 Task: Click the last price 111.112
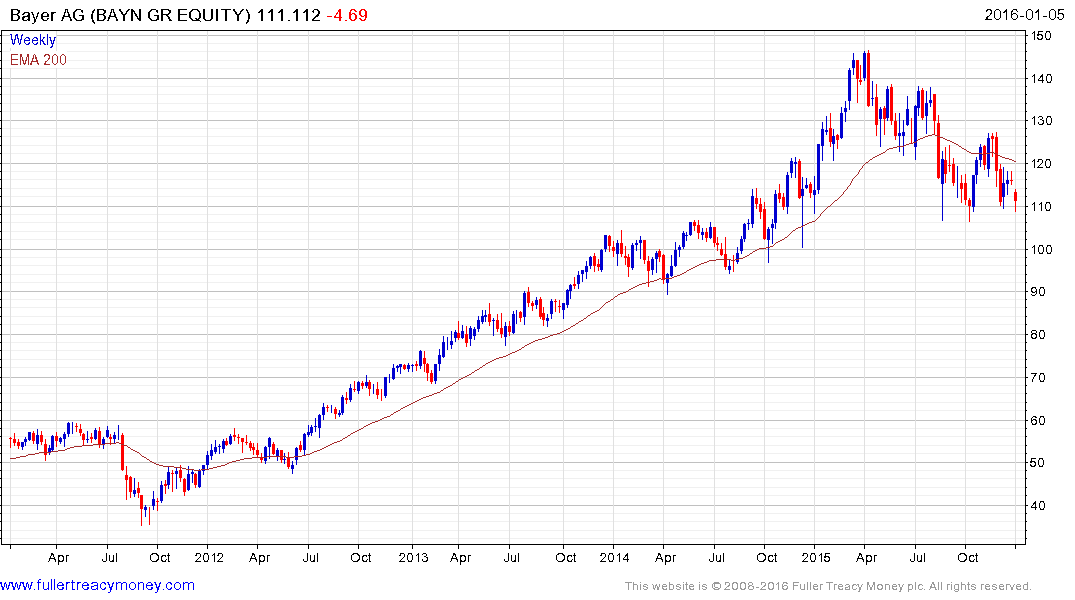pos(289,15)
